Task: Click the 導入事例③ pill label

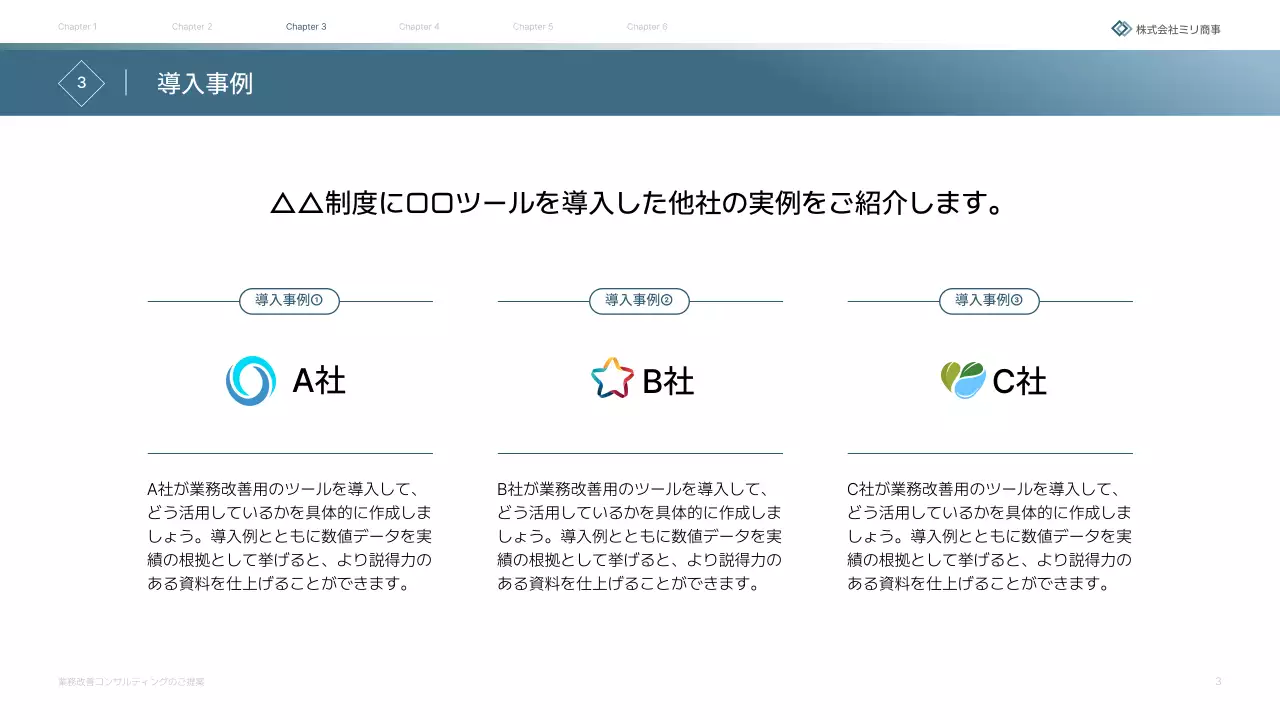Action: point(989,301)
